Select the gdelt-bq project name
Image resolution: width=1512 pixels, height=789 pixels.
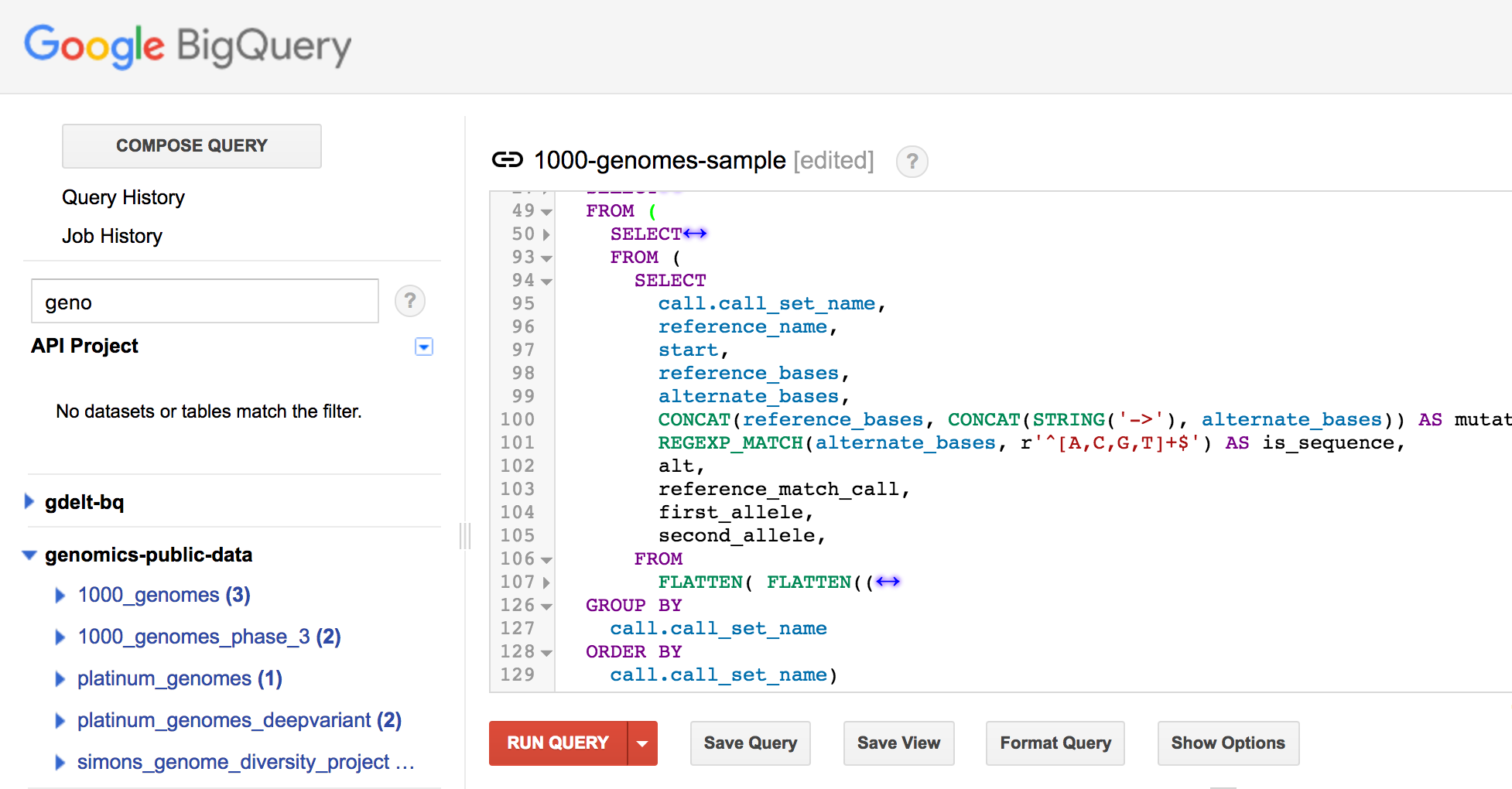point(84,502)
